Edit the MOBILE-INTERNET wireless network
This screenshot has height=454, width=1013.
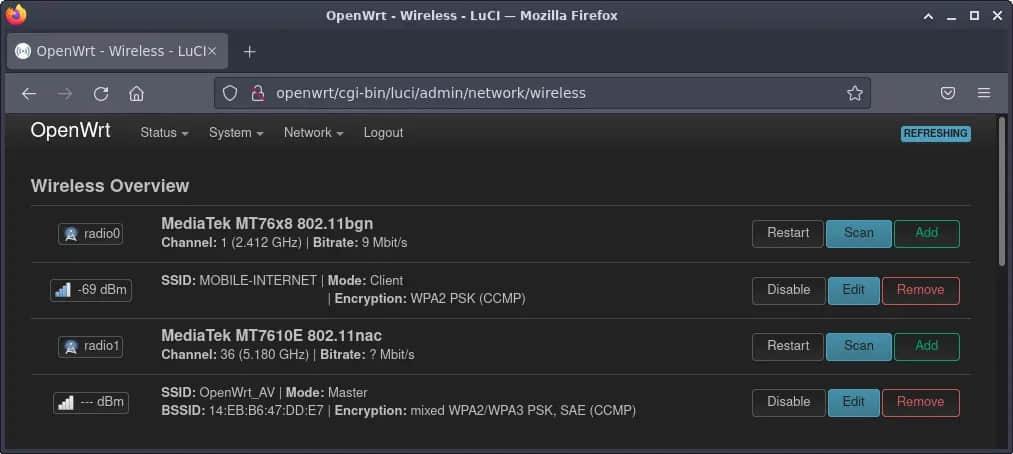853,290
